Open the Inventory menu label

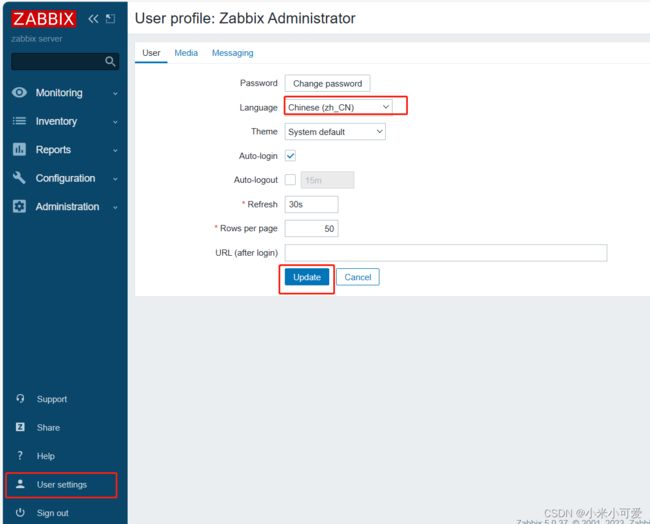pyautogui.click(x=56, y=121)
